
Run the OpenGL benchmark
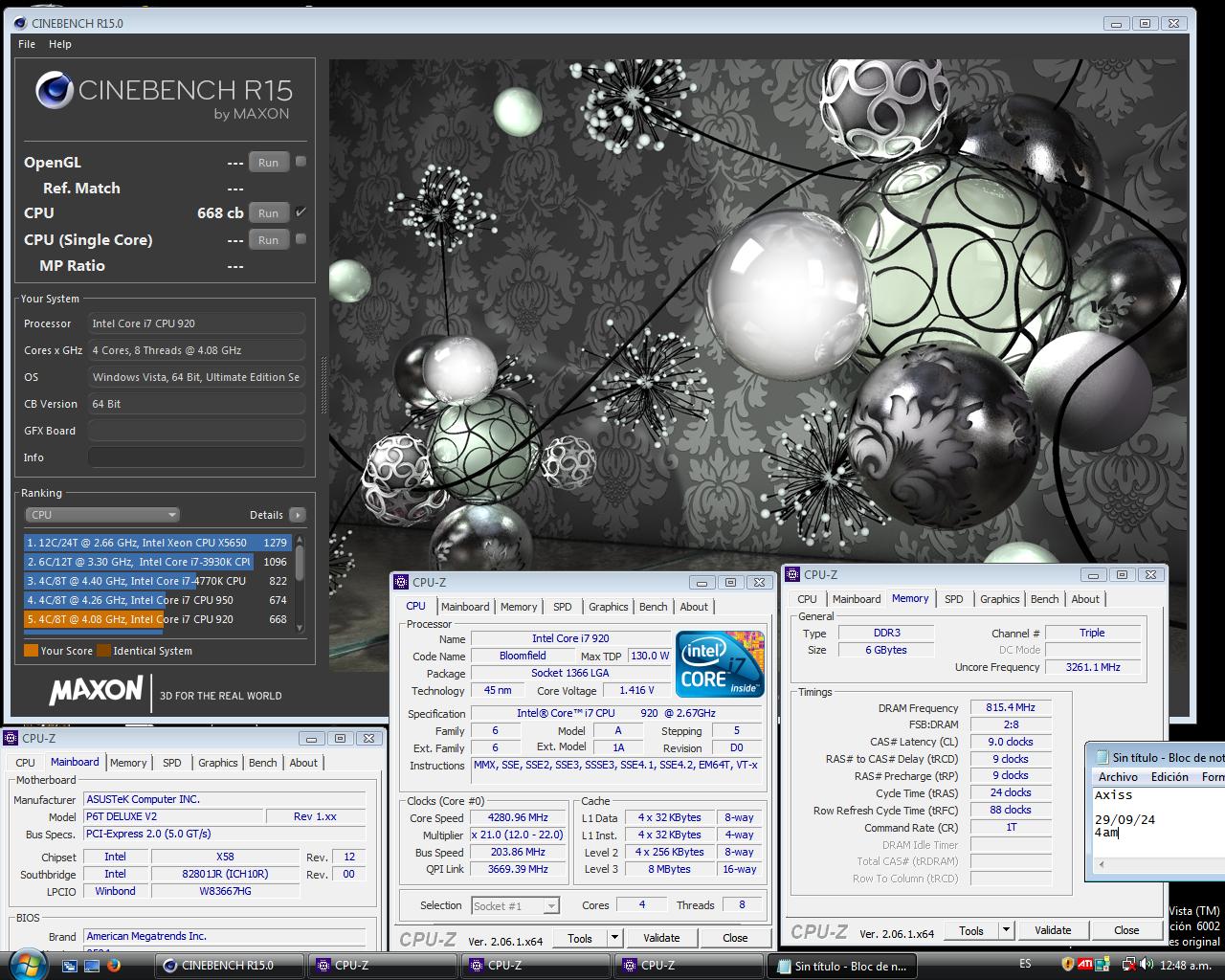[x=269, y=163]
